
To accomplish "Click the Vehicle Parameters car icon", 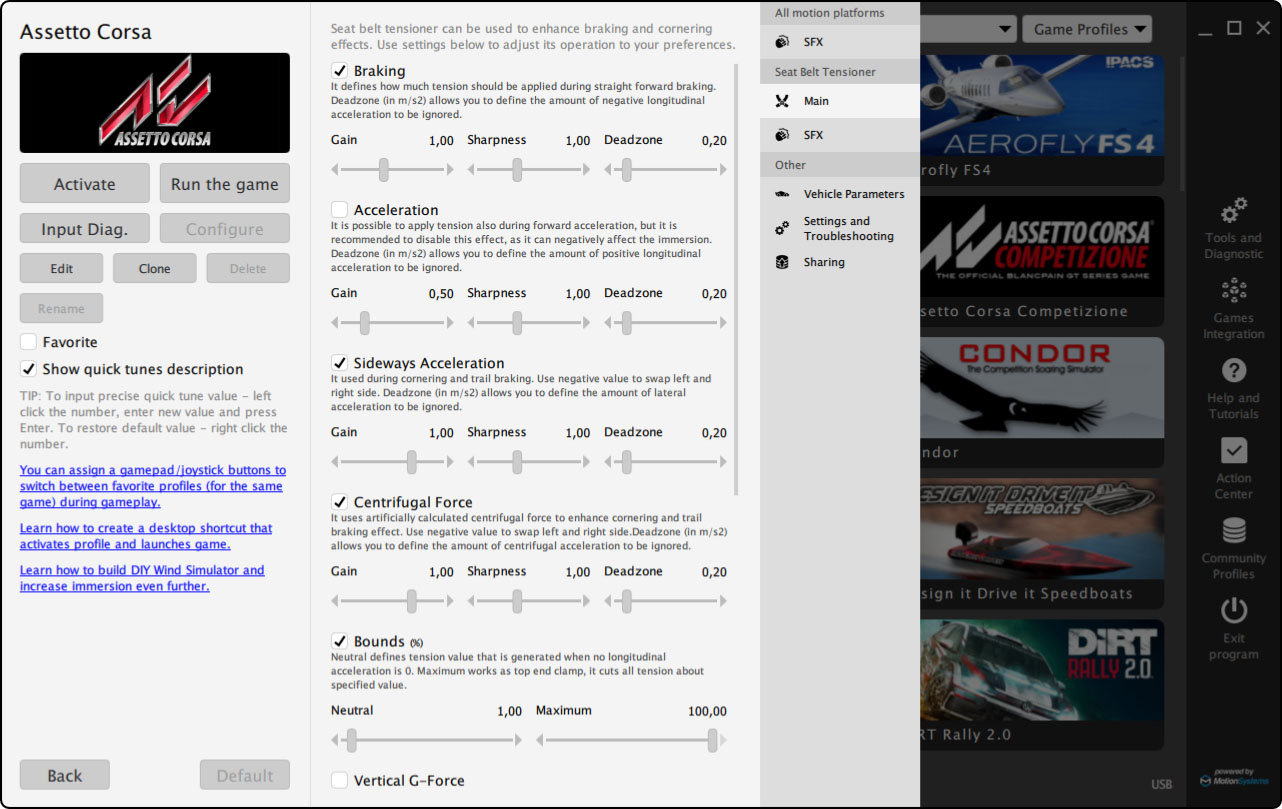I will pos(782,194).
